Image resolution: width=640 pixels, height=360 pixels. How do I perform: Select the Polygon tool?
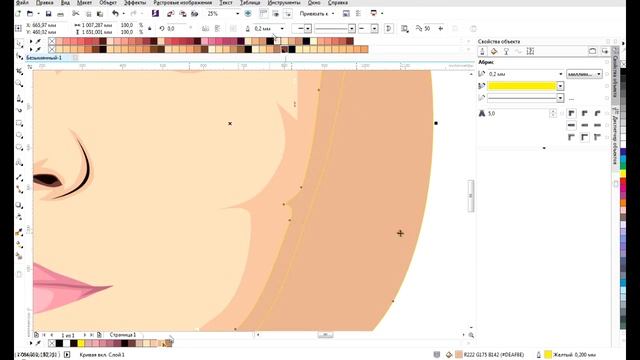[19, 147]
